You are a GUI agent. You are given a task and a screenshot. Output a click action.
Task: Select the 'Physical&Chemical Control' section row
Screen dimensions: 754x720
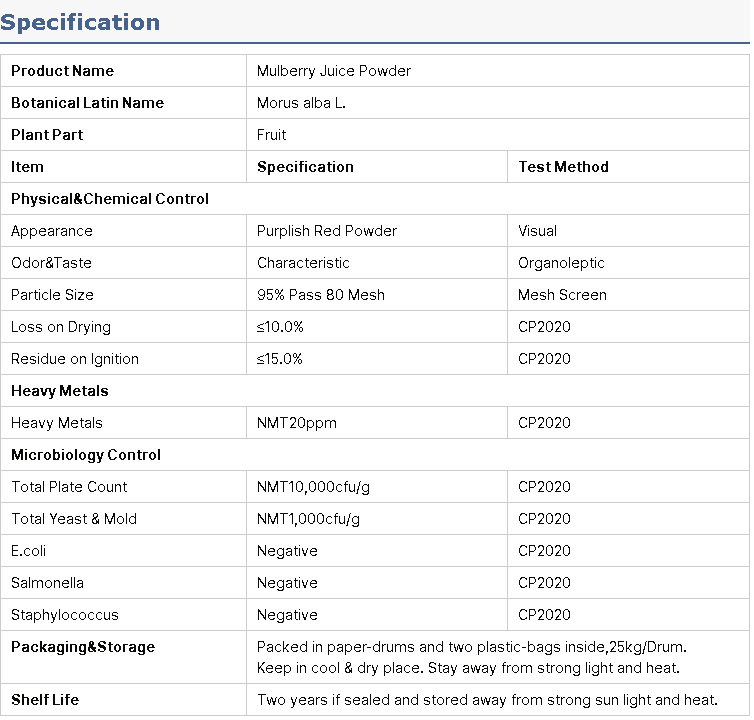coord(375,199)
